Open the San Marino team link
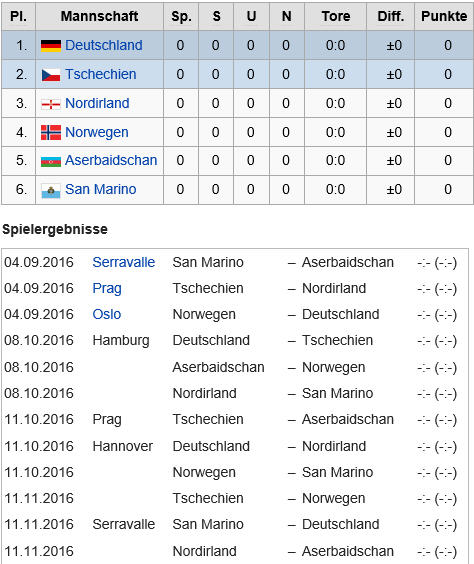Image resolution: width=474 pixels, height=564 pixels. click(101, 189)
